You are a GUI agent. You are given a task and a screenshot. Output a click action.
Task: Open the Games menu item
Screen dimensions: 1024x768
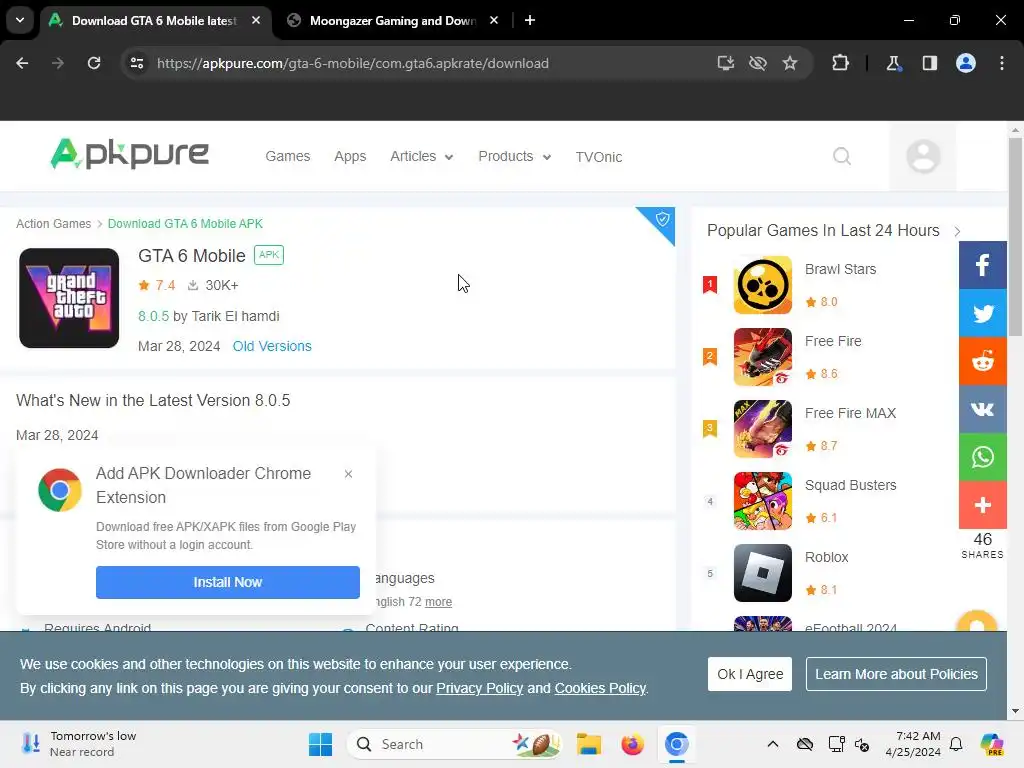pyautogui.click(x=287, y=157)
